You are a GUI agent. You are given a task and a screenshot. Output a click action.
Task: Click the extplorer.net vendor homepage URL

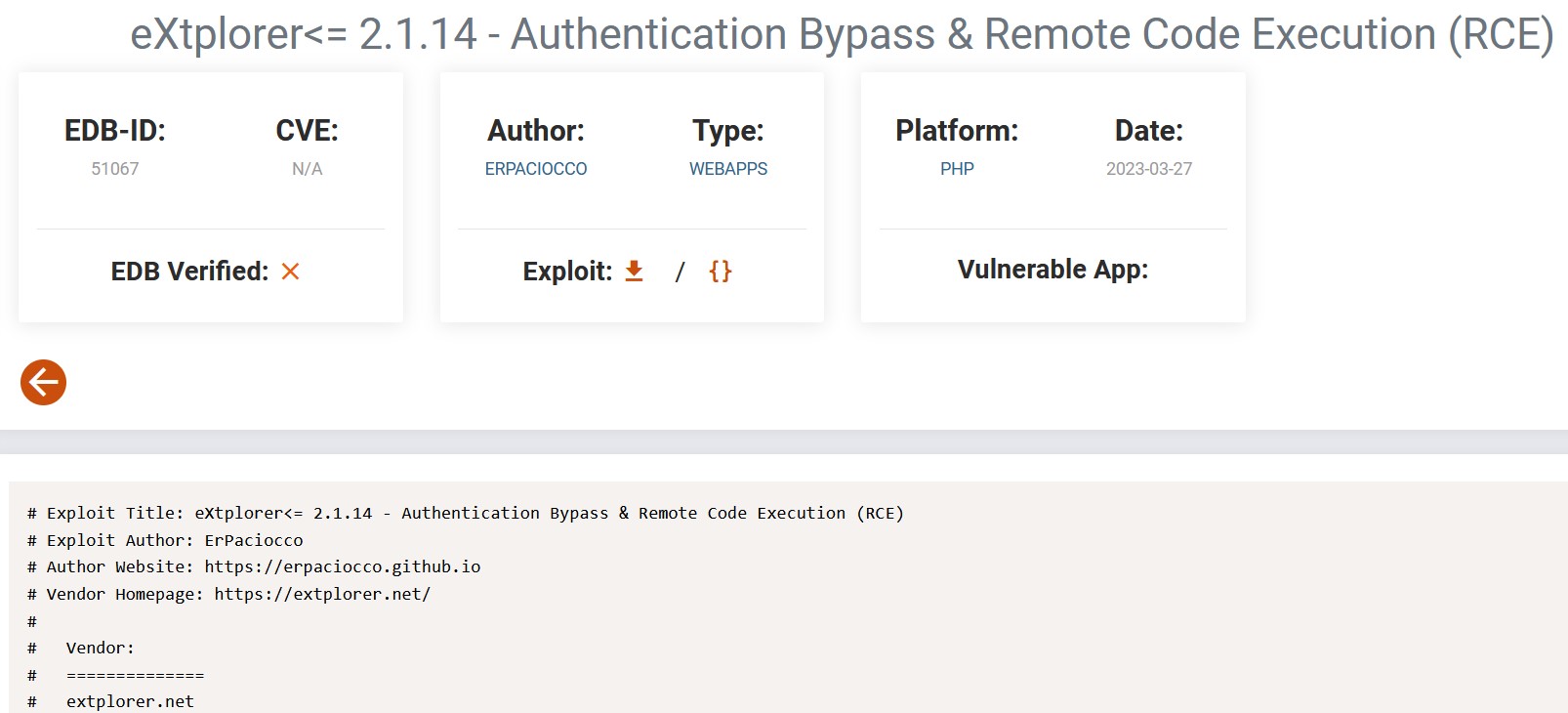pyautogui.click(x=322, y=594)
